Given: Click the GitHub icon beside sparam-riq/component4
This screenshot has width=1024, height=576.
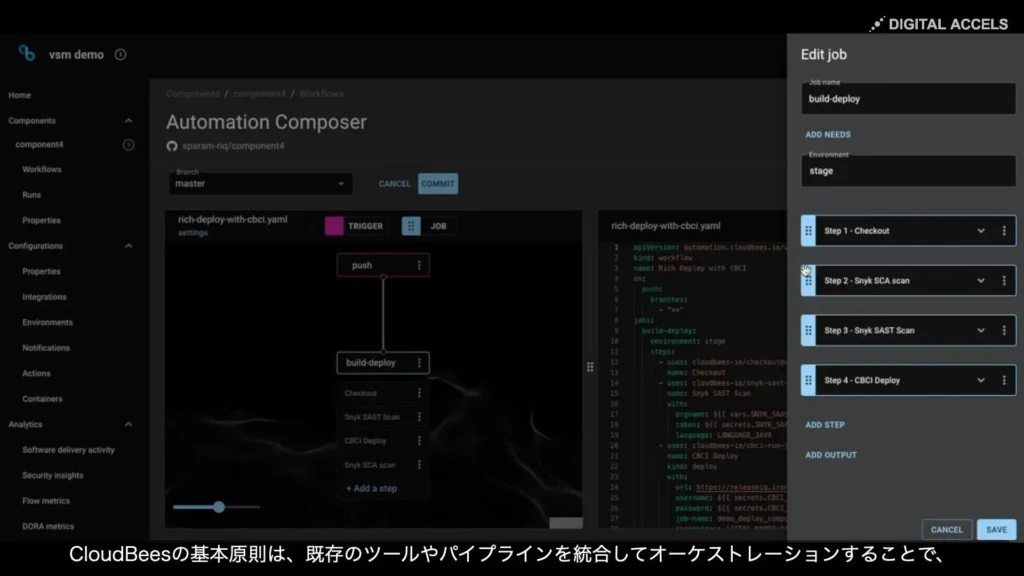Looking at the screenshot, I should (x=172, y=146).
